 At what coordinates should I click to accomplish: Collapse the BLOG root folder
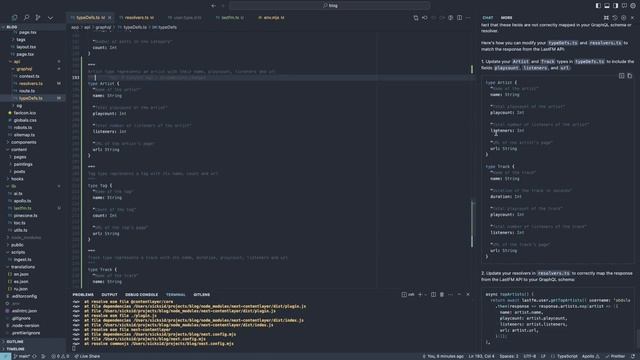pyautogui.click(x=33, y=27)
